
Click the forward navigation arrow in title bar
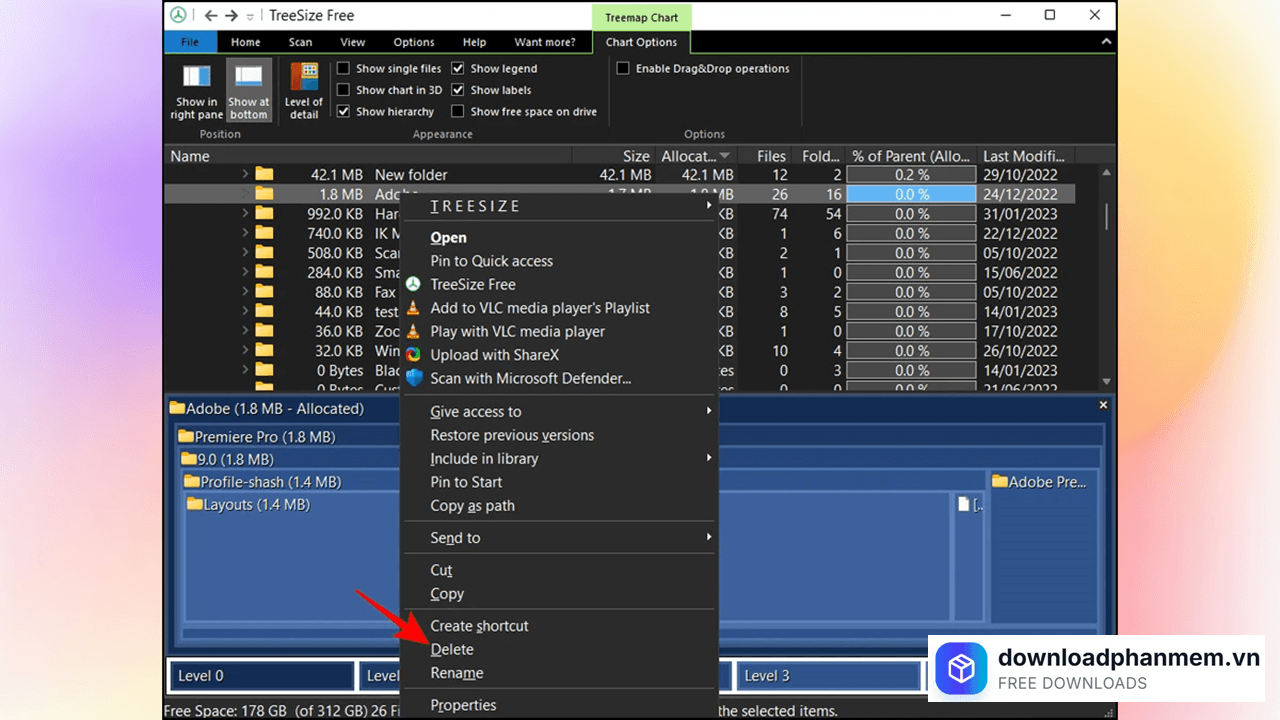point(232,16)
